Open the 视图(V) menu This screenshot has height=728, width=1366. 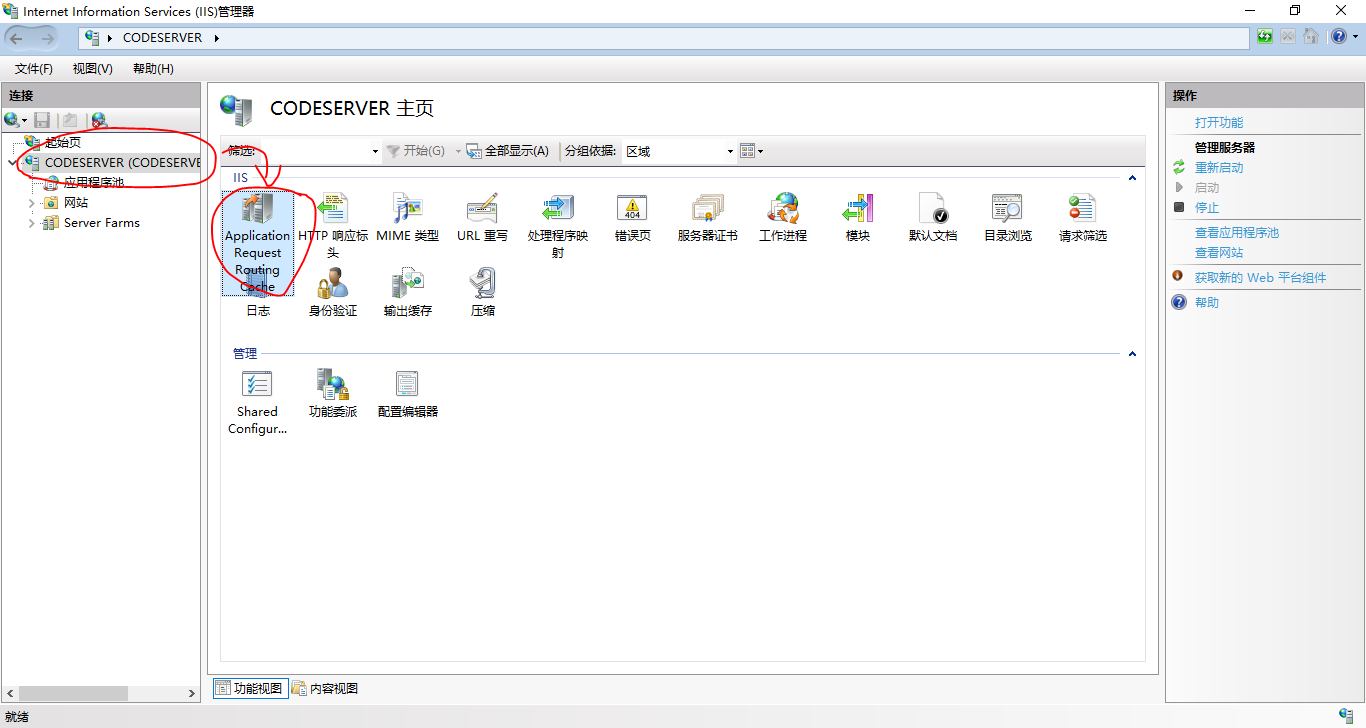click(x=92, y=69)
